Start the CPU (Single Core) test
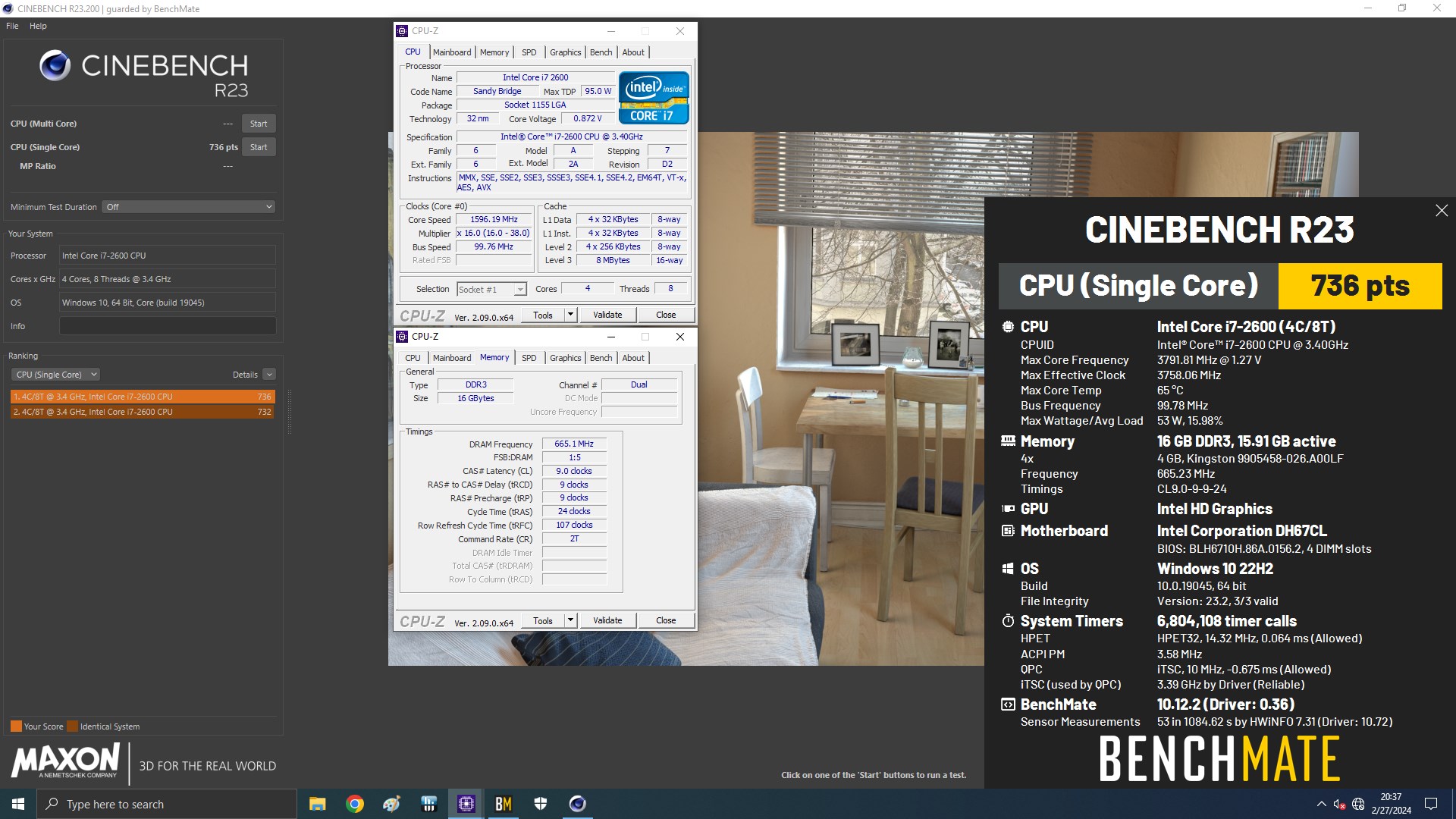 [259, 147]
